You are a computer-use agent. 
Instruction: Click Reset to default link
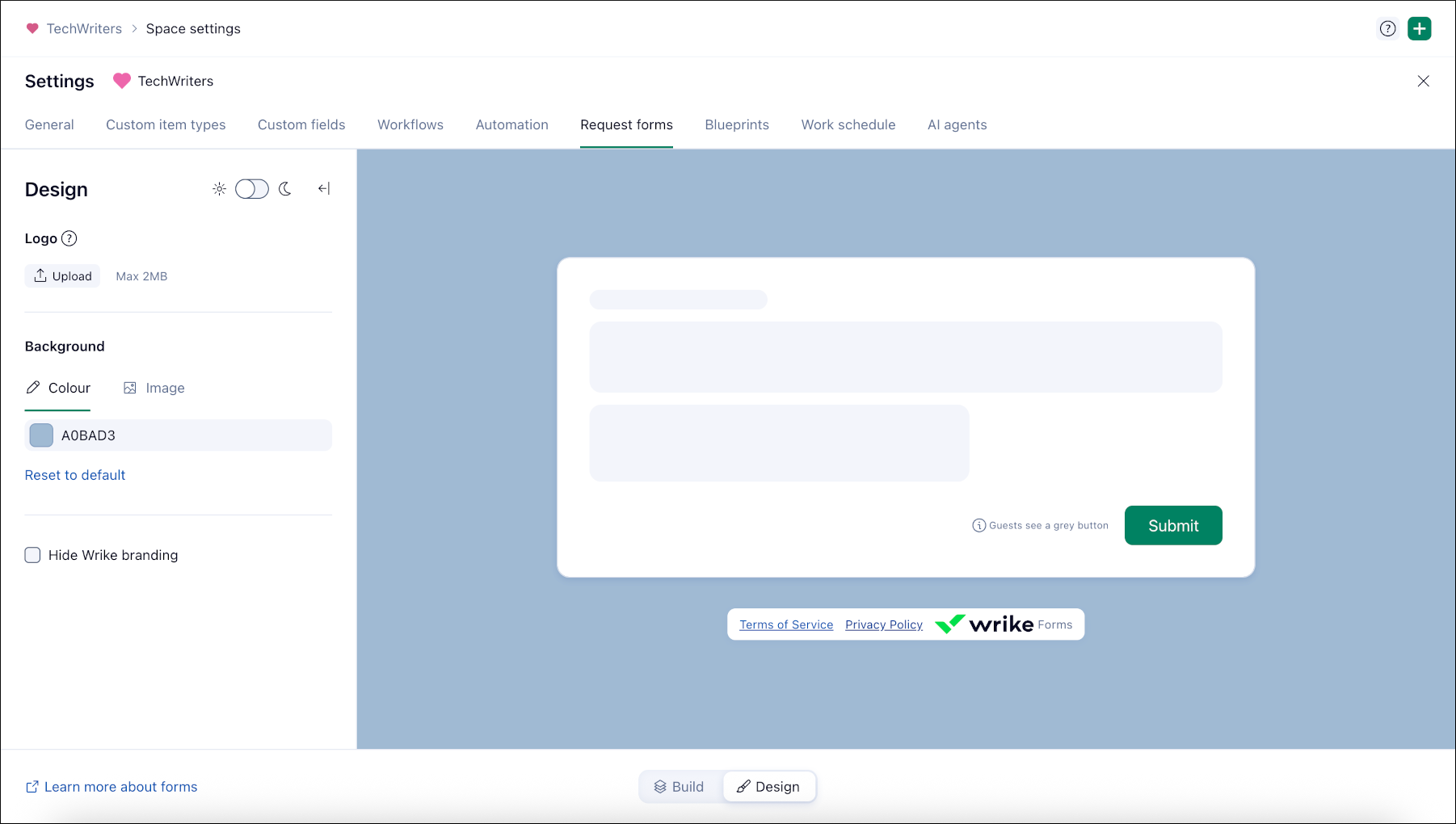click(75, 475)
